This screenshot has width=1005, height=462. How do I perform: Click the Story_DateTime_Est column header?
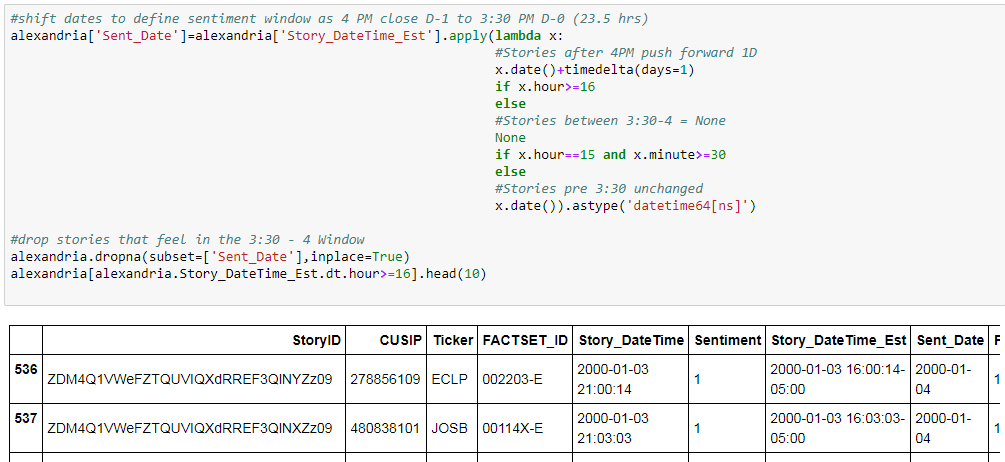click(839, 340)
